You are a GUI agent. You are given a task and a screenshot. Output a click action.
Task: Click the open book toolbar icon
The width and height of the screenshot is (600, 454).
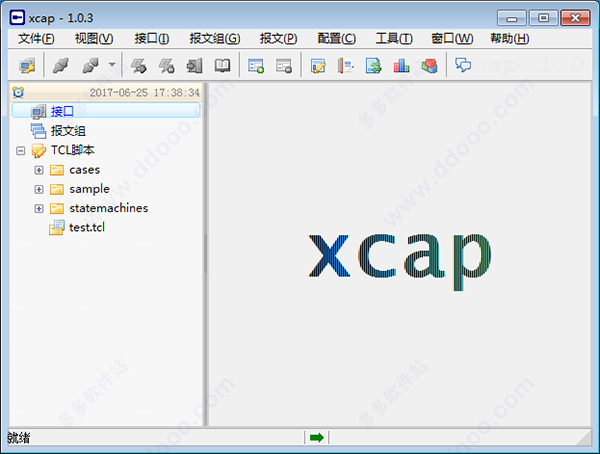(222, 65)
